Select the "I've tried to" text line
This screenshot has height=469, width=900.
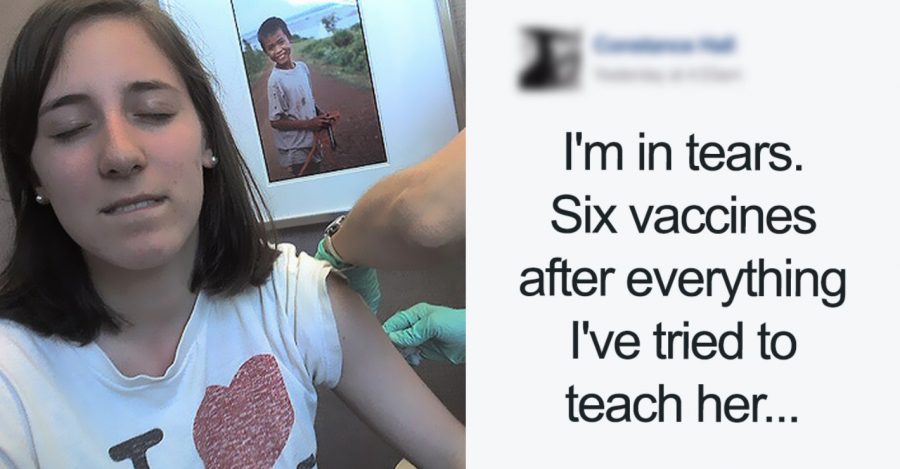tap(681, 341)
